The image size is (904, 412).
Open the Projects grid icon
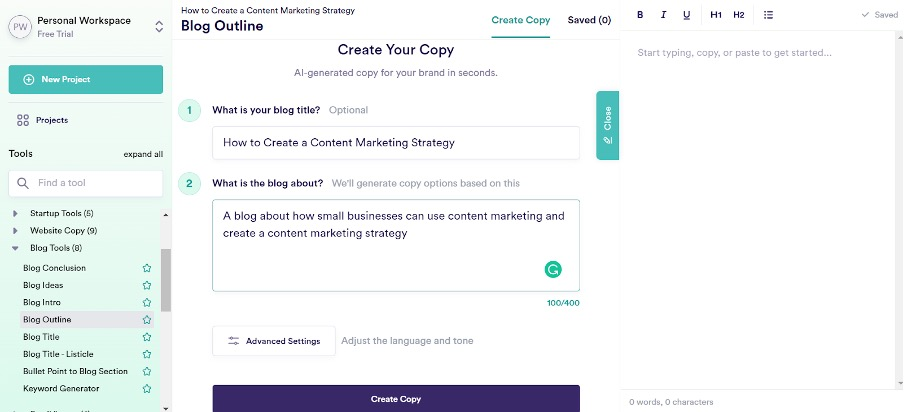click(23, 120)
